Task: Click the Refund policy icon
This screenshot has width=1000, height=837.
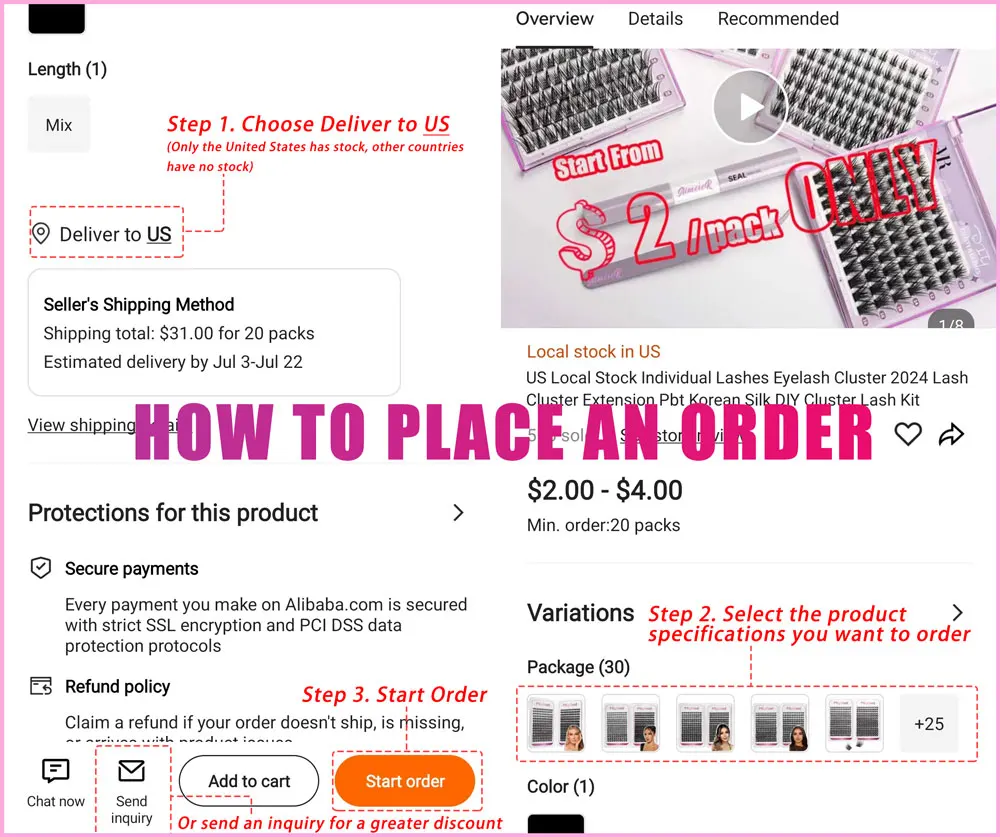Action: (41, 686)
